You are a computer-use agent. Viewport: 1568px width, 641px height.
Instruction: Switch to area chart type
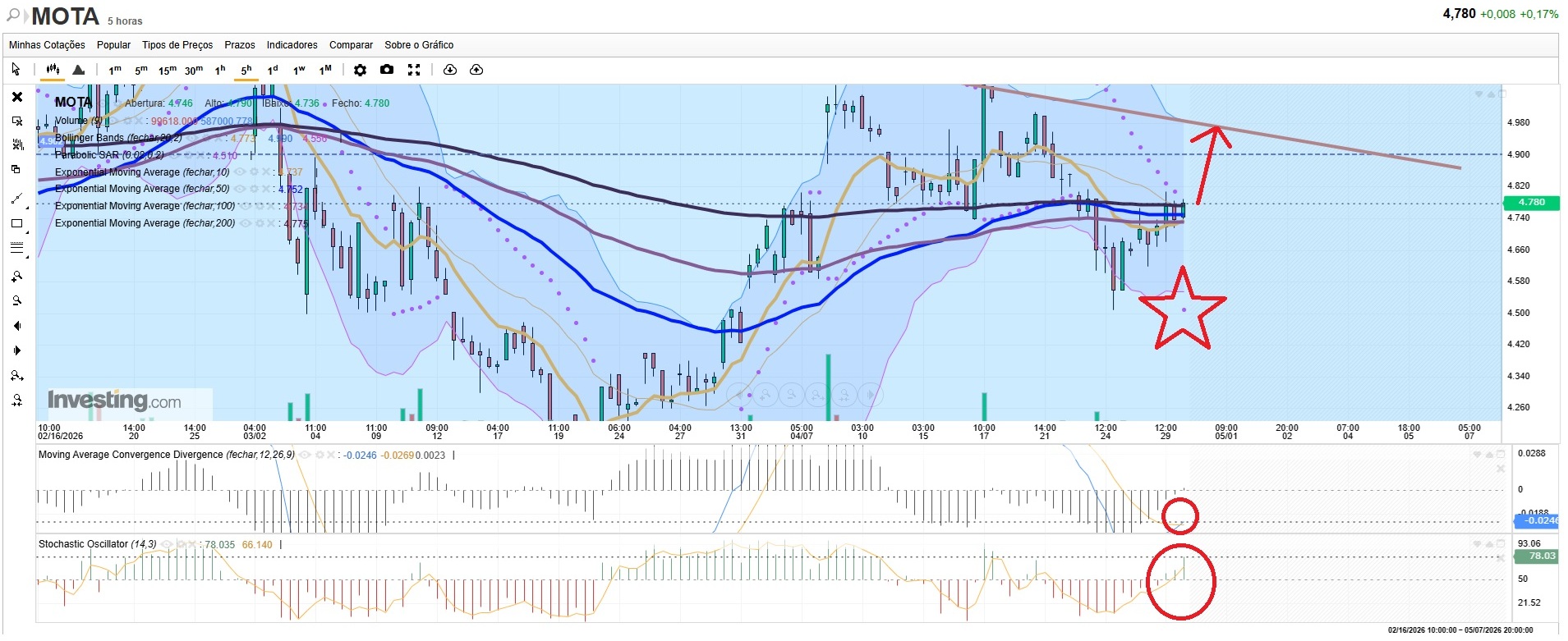pyautogui.click(x=79, y=70)
